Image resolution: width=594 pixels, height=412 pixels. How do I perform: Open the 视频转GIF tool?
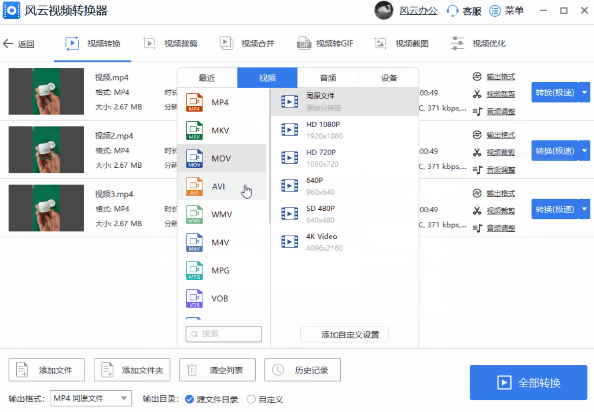(325, 44)
